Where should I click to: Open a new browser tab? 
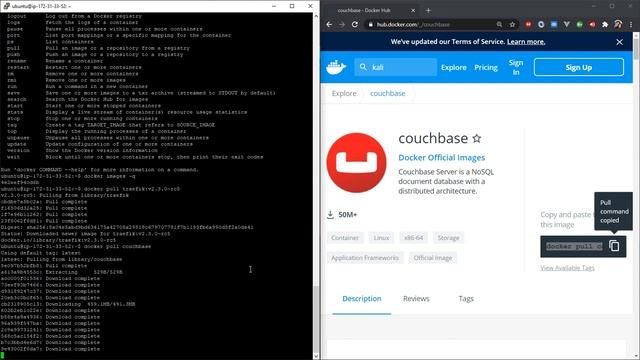pyautogui.click(x=428, y=10)
